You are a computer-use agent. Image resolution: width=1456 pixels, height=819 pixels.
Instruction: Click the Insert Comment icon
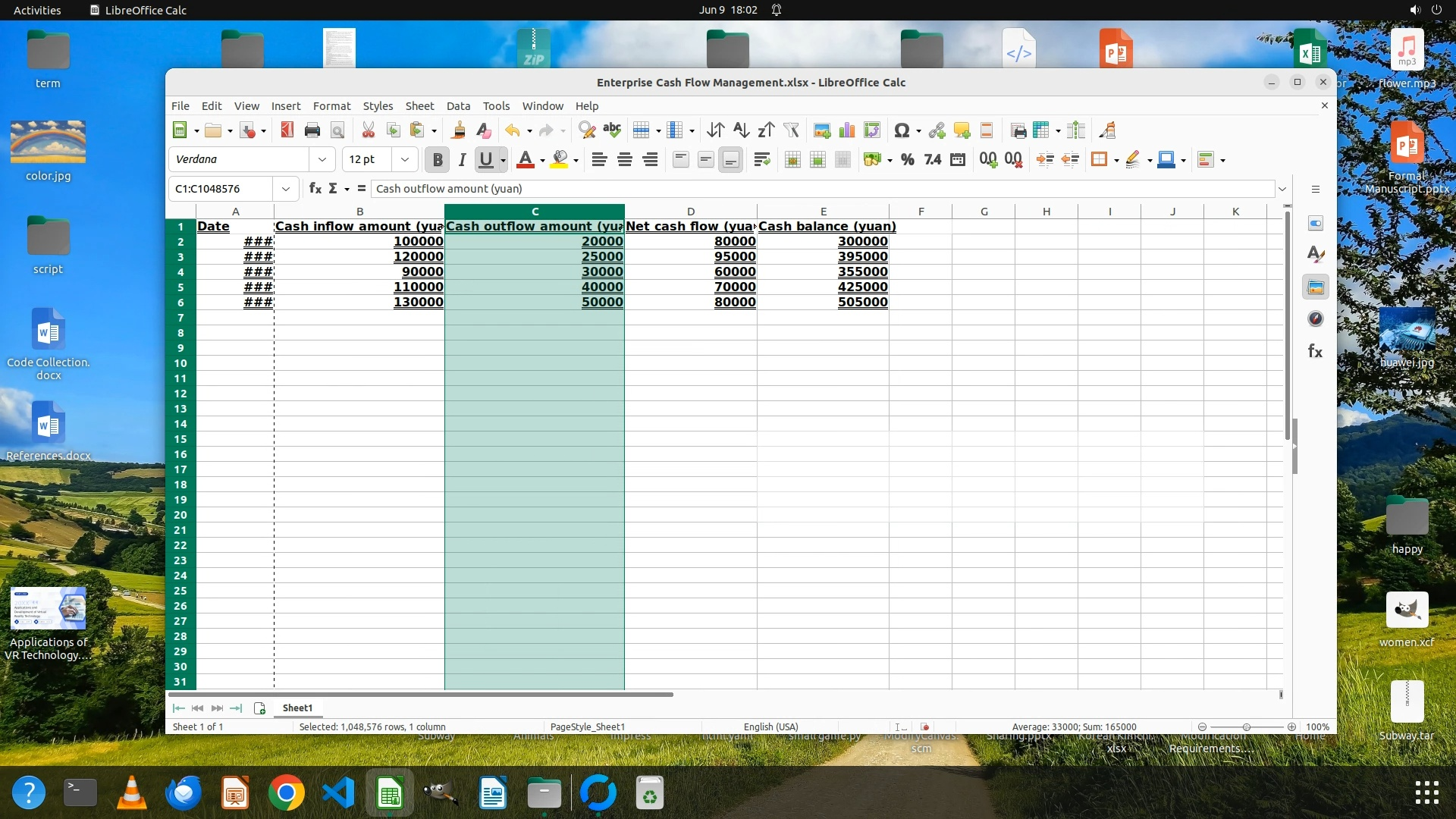pyautogui.click(x=962, y=130)
